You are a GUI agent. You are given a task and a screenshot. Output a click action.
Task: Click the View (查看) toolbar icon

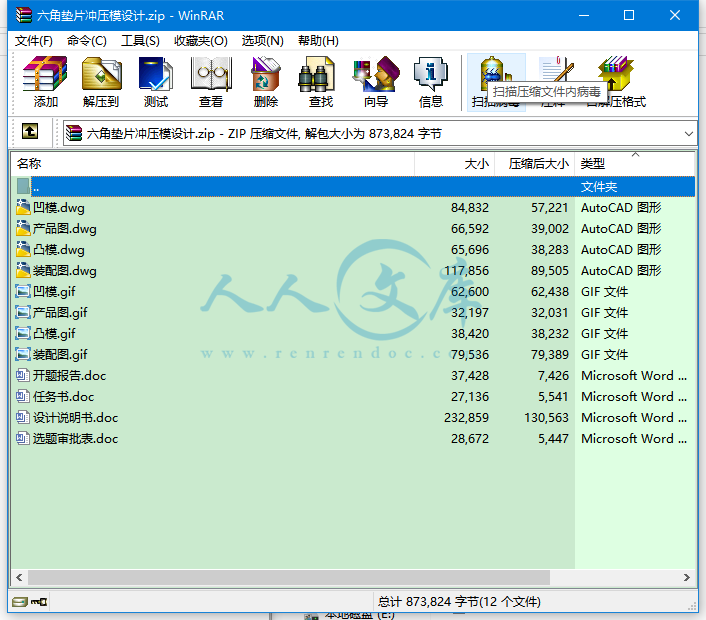pos(211,73)
